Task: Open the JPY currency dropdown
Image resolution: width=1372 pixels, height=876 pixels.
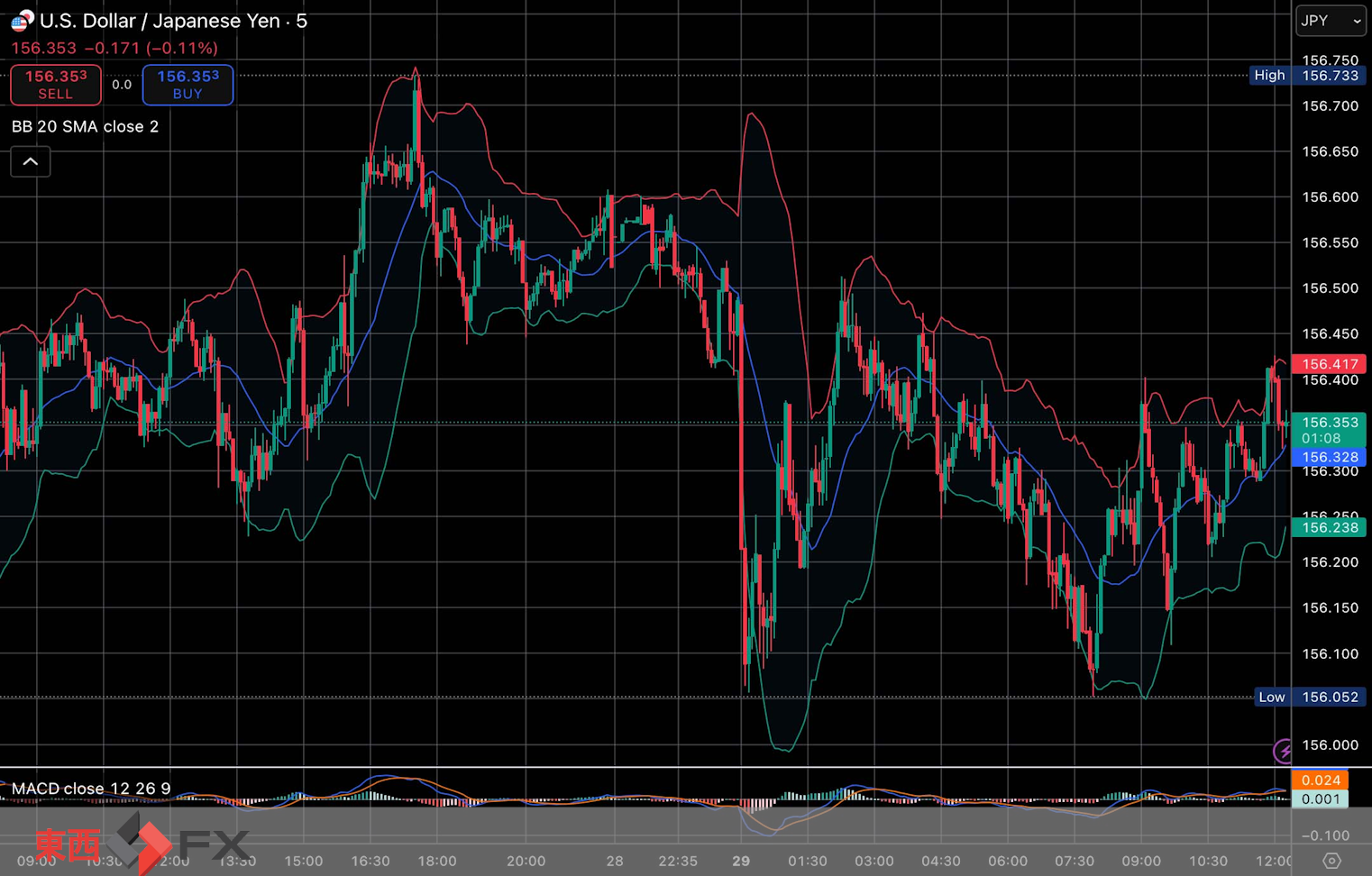Action: pyautogui.click(x=1330, y=21)
